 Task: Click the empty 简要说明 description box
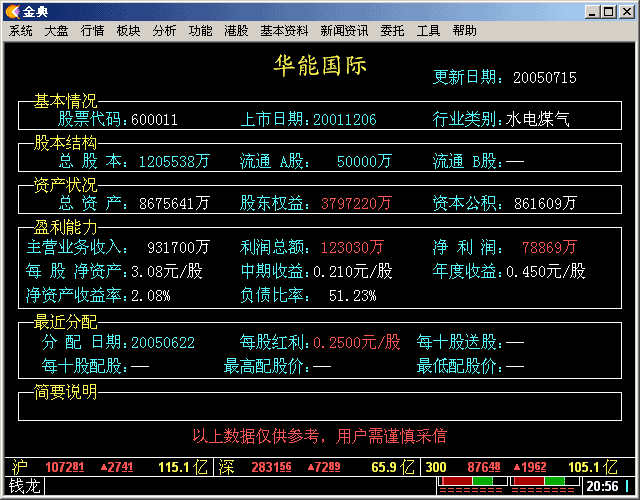(320, 409)
